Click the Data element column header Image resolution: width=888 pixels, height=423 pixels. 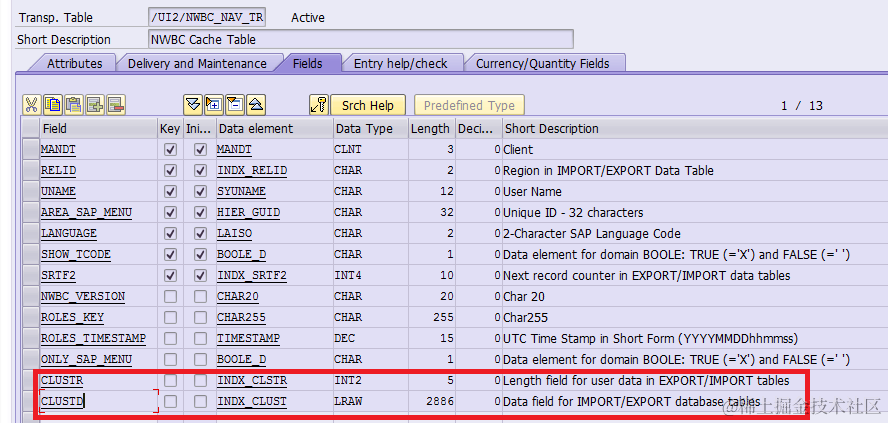[x=275, y=129]
